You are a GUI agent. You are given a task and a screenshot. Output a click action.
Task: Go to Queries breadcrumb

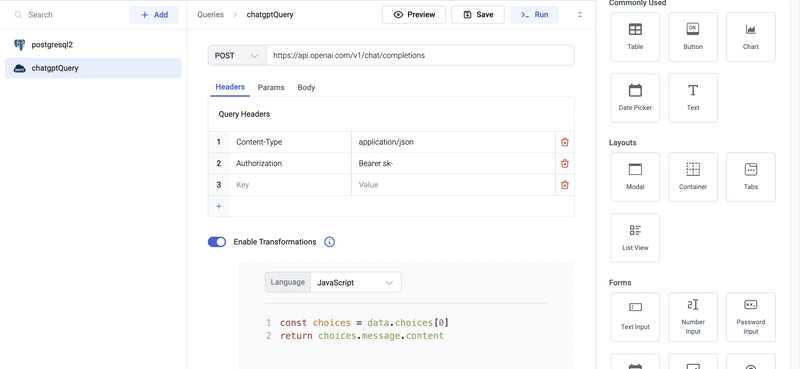tap(210, 15)
